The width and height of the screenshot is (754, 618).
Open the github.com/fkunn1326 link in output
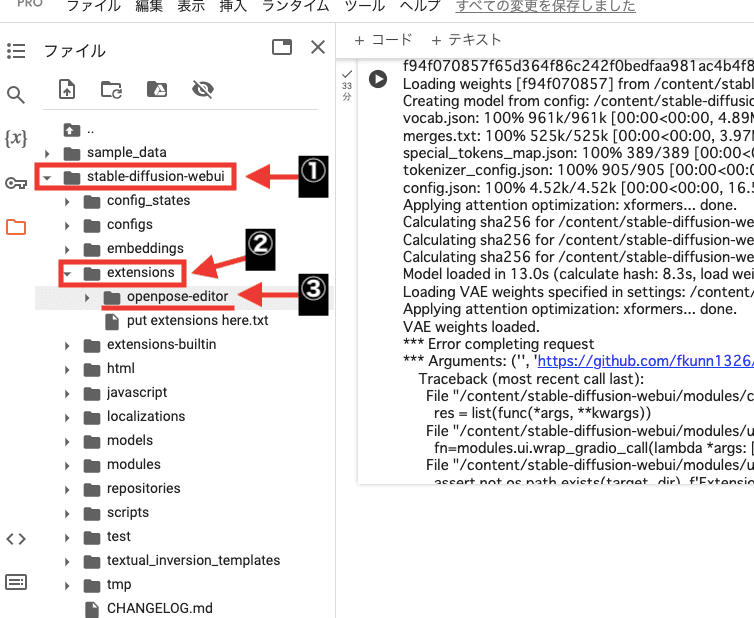645,361
